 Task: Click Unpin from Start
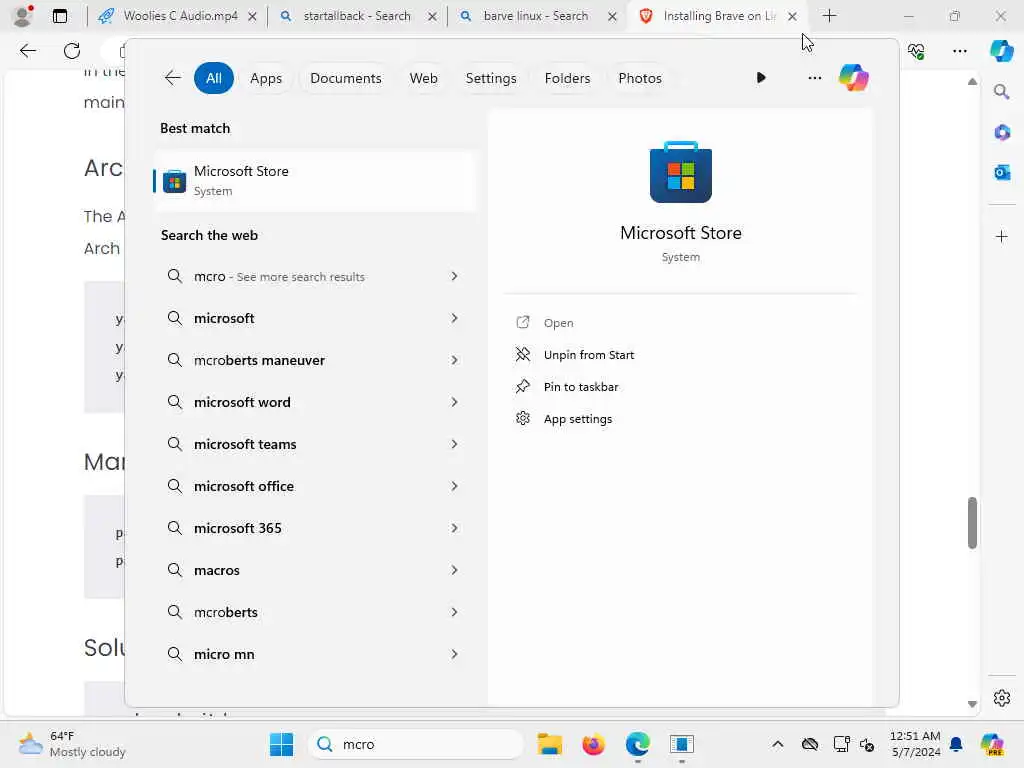588,355
